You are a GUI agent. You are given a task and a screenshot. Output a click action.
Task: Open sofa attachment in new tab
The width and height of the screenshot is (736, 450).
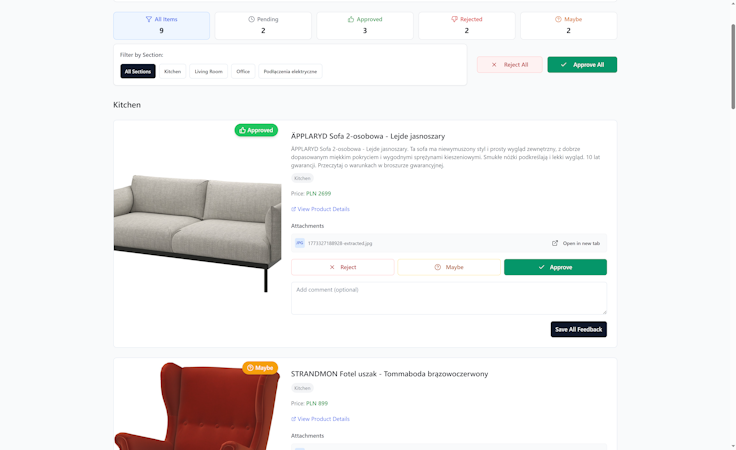[x=575, y=243]
